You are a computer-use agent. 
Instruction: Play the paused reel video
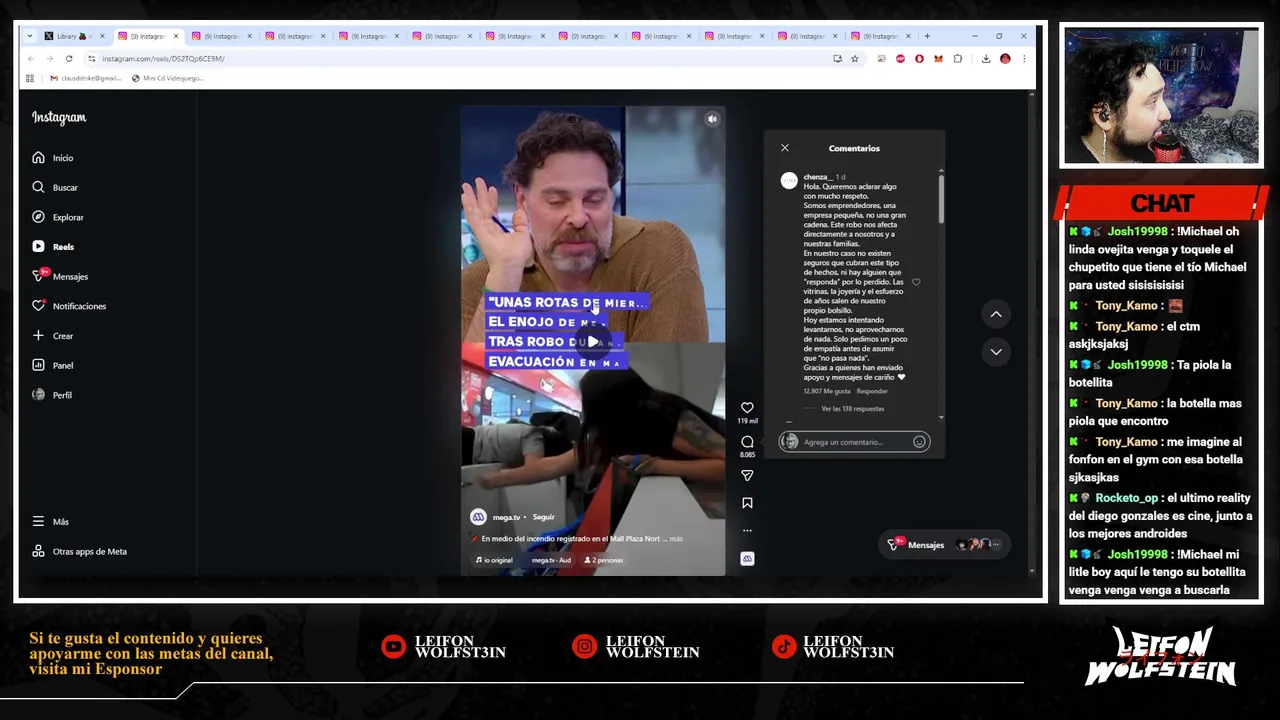(593, 342)
